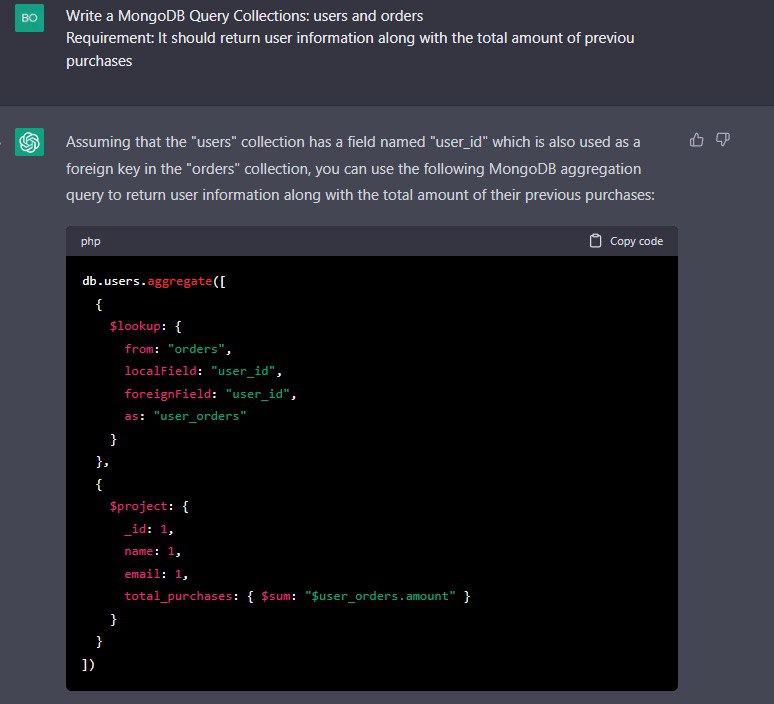
Task: Click the name: 1 line
Action: (x=153, y=551)
